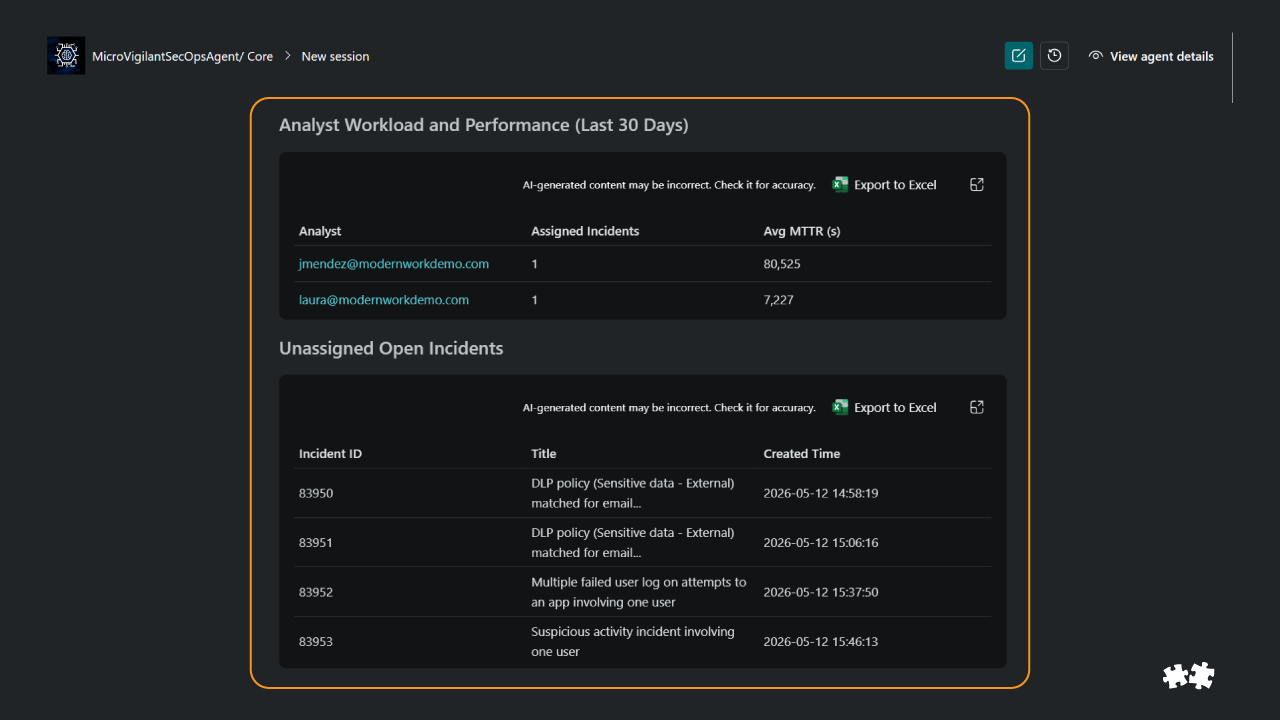Select created time 2026-05-12 14:58:19
Screen dimensions: 1280x720
[821, 493]
